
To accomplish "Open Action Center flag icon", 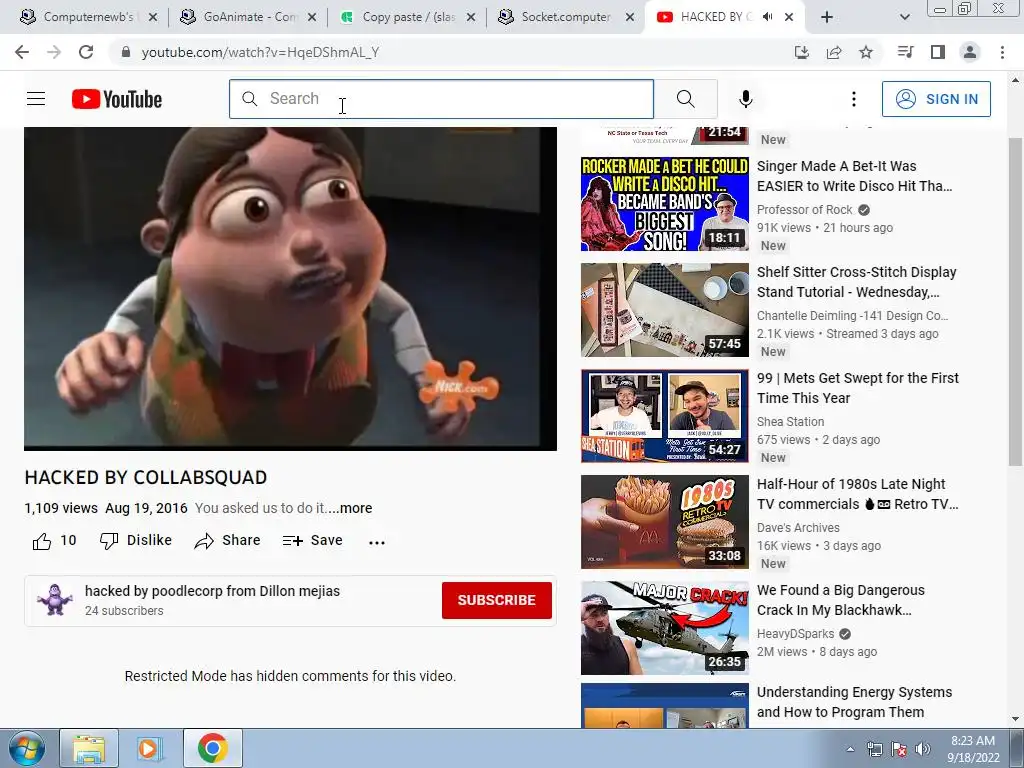I will [x=899, y=749].
